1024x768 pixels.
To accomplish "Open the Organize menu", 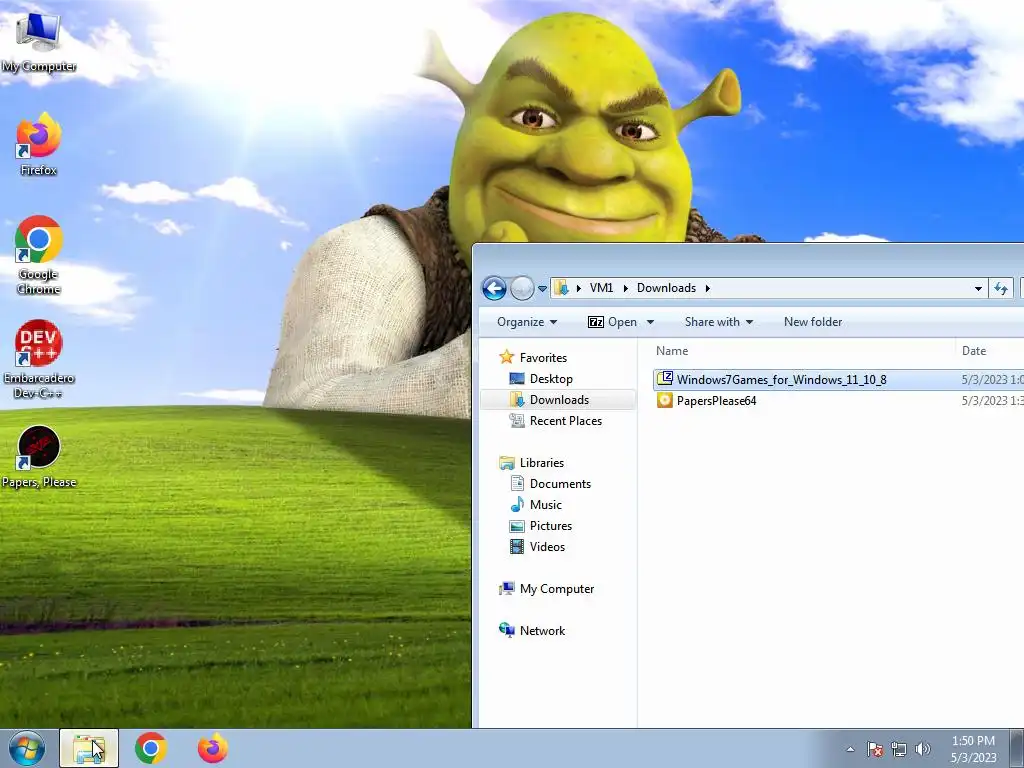I will pos(527,322).
